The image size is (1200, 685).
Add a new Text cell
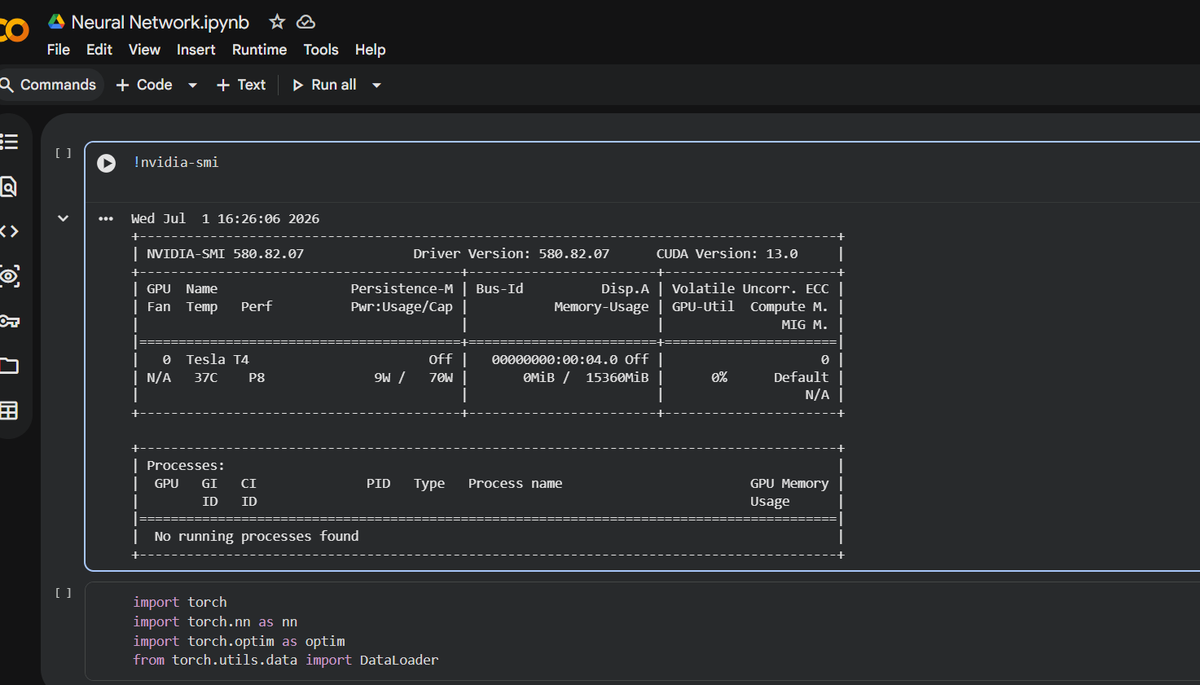241,85
